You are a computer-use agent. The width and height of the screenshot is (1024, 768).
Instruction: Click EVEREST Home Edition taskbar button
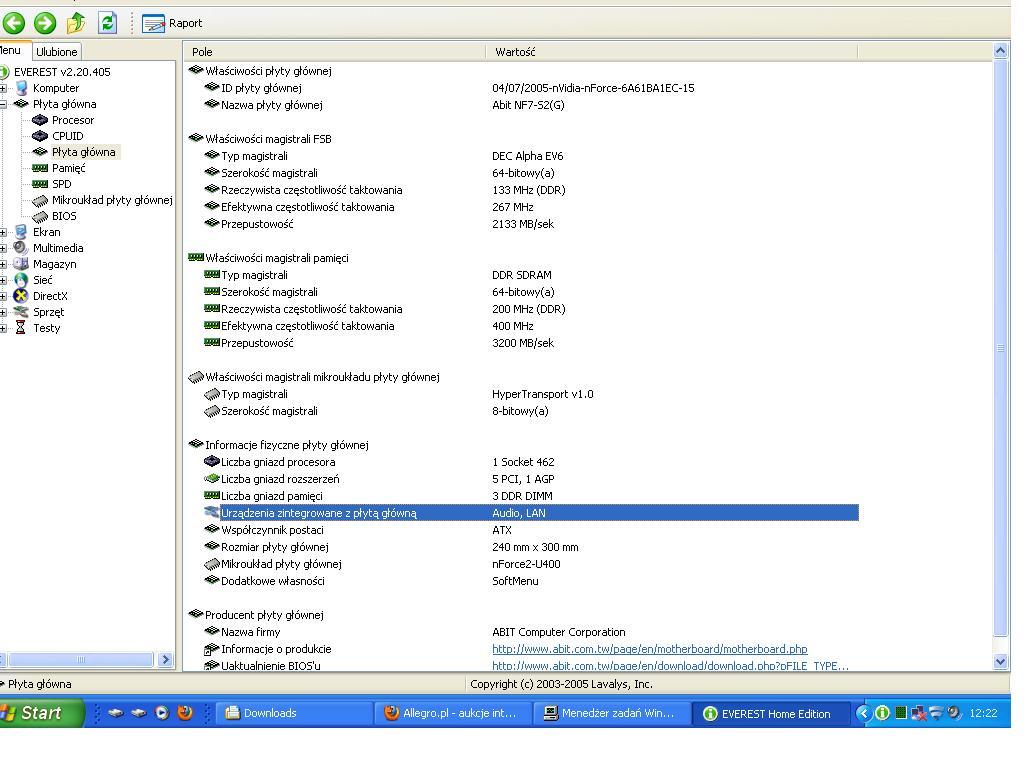[x=770, y=714]
